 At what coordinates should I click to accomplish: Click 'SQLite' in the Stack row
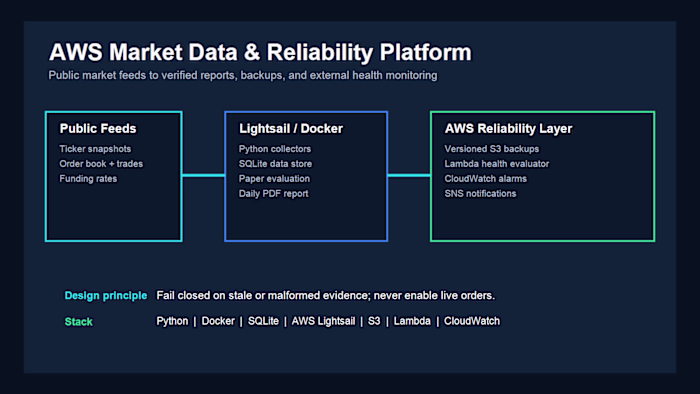click(263, 321)
